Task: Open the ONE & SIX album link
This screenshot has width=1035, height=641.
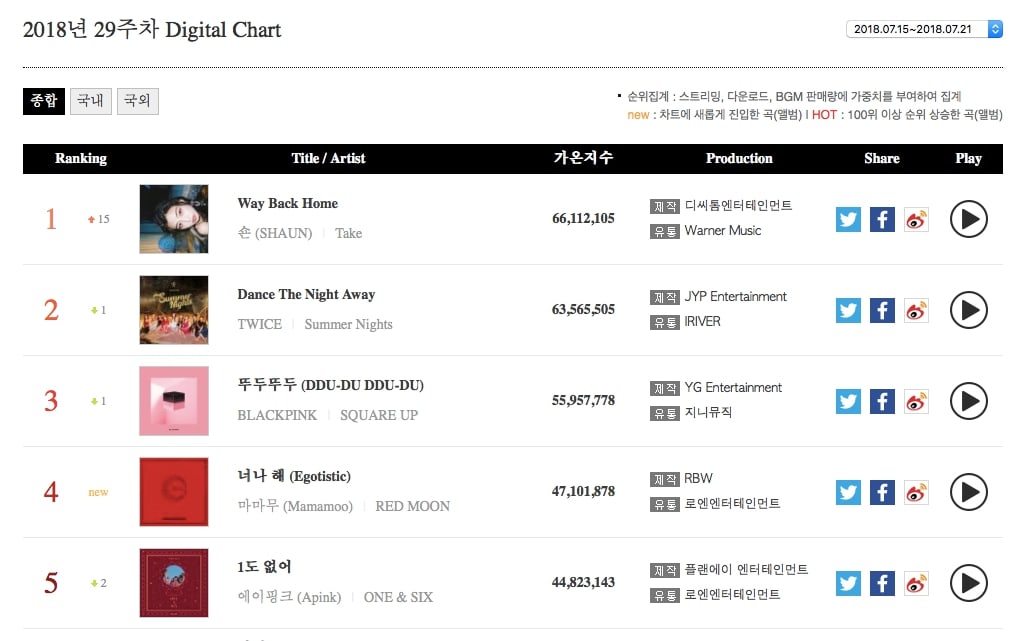Action: click(x=398, y=597)
